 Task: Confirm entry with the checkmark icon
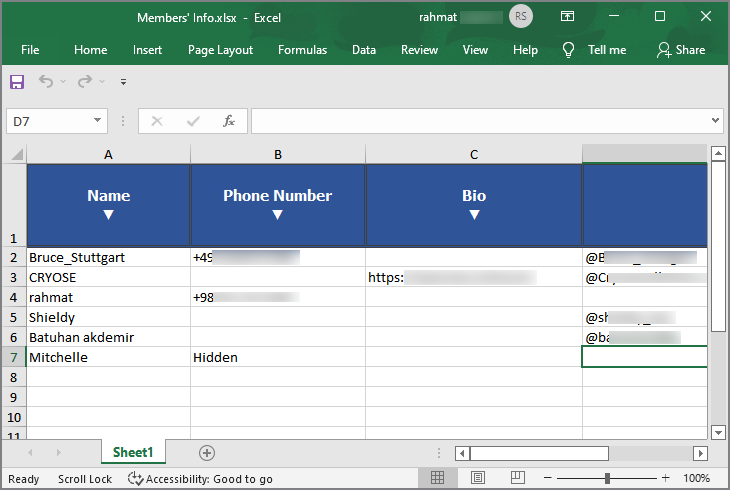click(x=193, y=122)
